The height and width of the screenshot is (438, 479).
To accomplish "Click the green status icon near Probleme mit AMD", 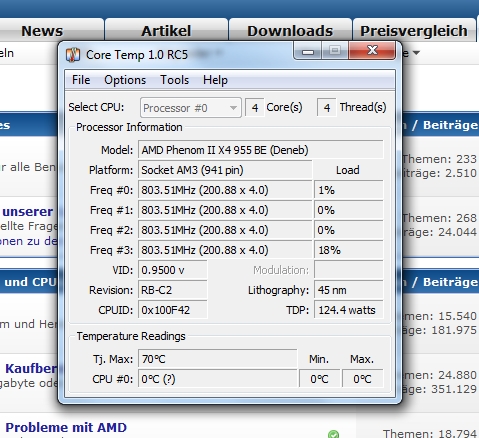I will tap(333, 434).
